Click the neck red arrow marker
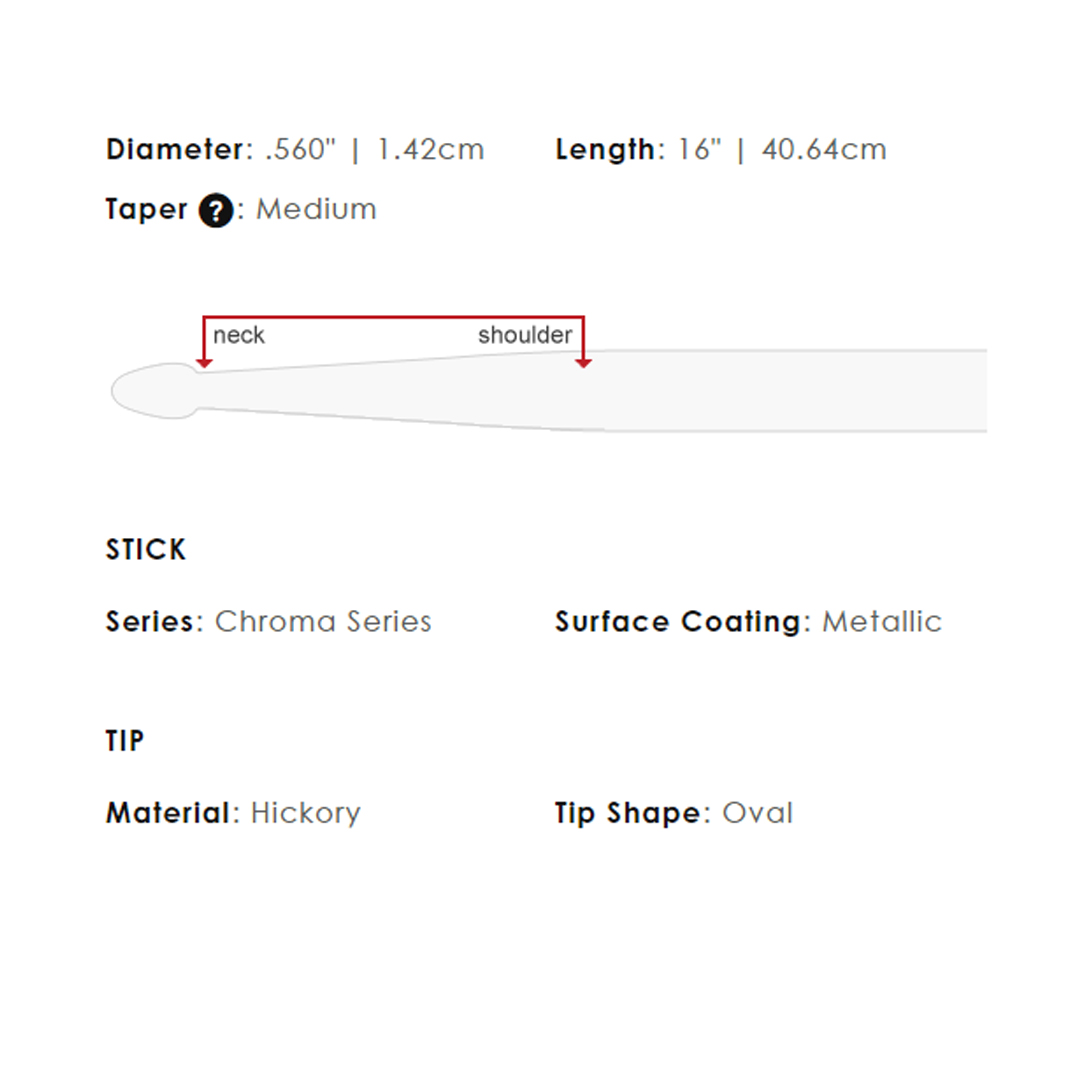Image resolution: width=1080 pixels, height=1080 pixels. point(204,362)
